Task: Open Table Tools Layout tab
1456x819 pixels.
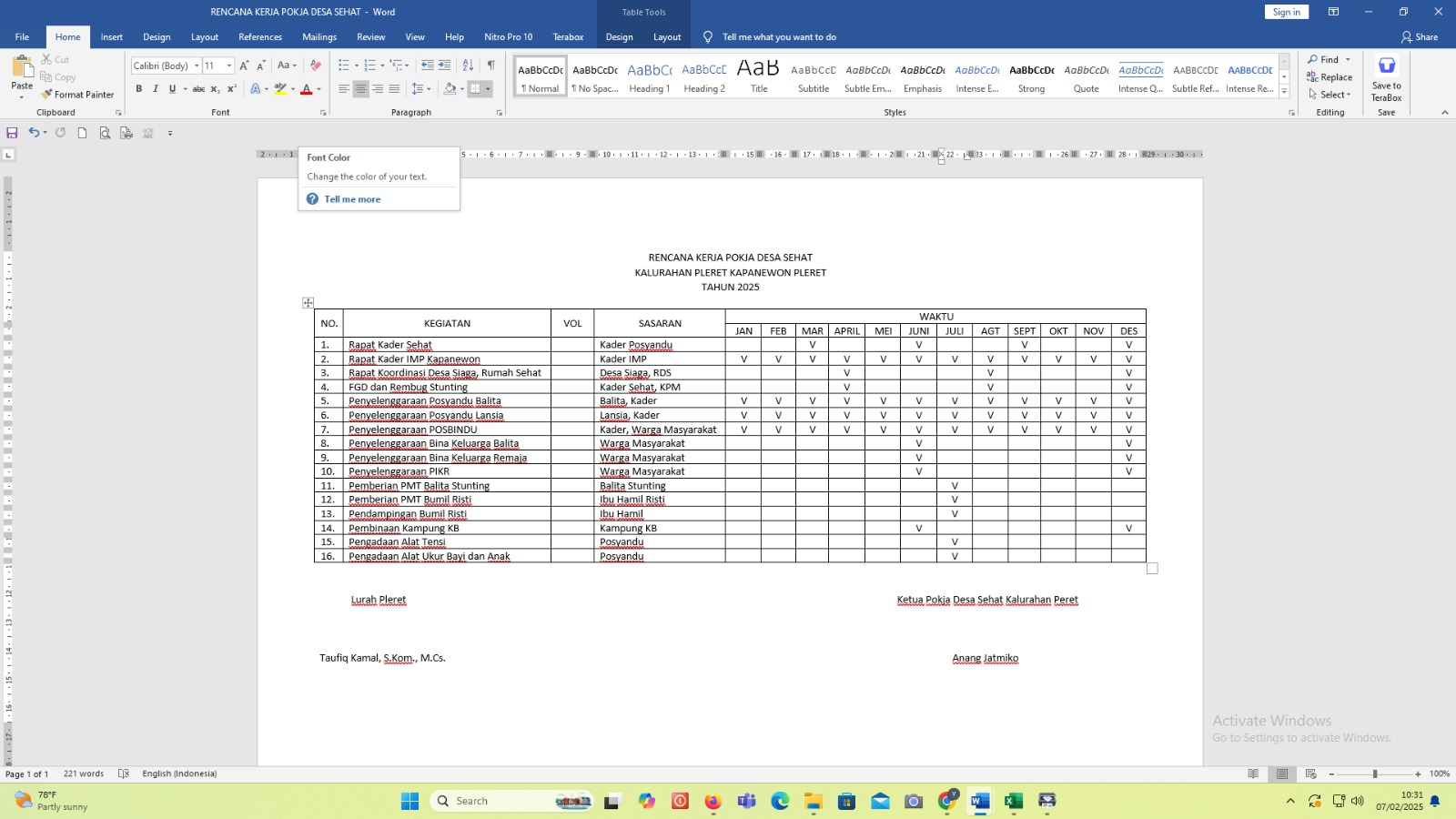Action: click(x=667, y=37)
